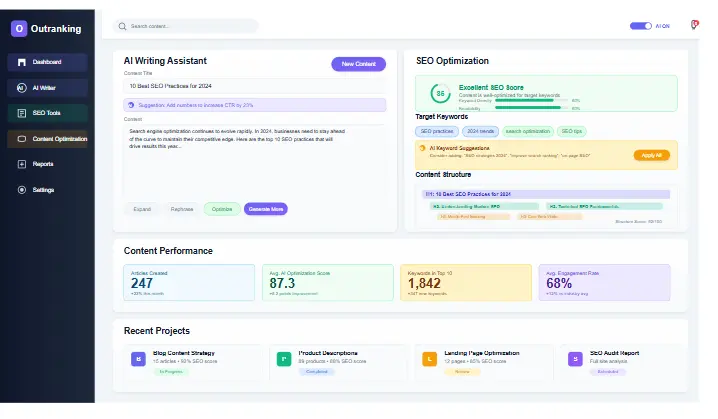The height and width of the screenshot is (419, 718).
Task: Click the 'Scheduled' status badge
Action: tap(608, 372)
